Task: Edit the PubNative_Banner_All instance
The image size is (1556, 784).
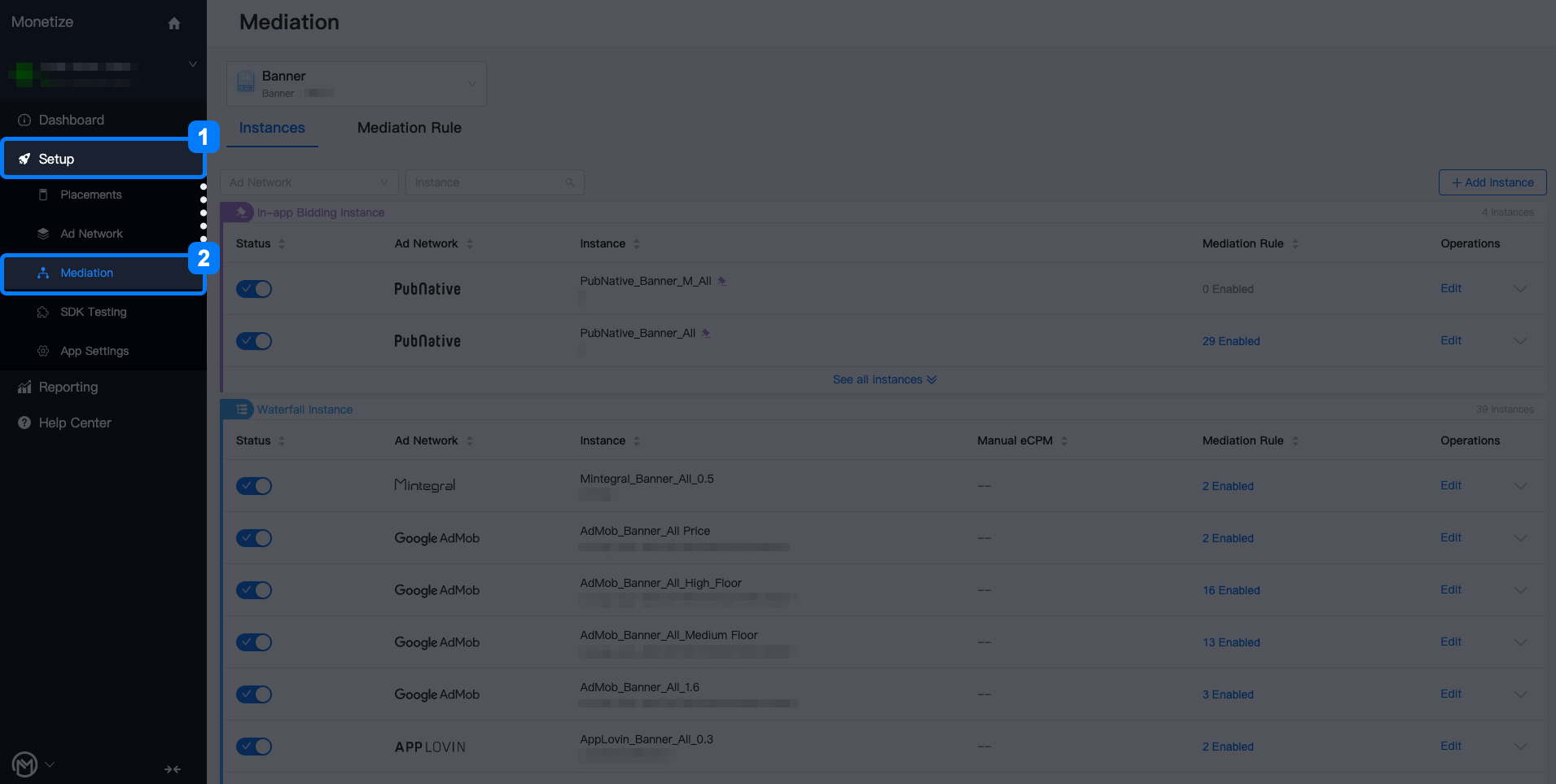Action: pos(1451,340)
